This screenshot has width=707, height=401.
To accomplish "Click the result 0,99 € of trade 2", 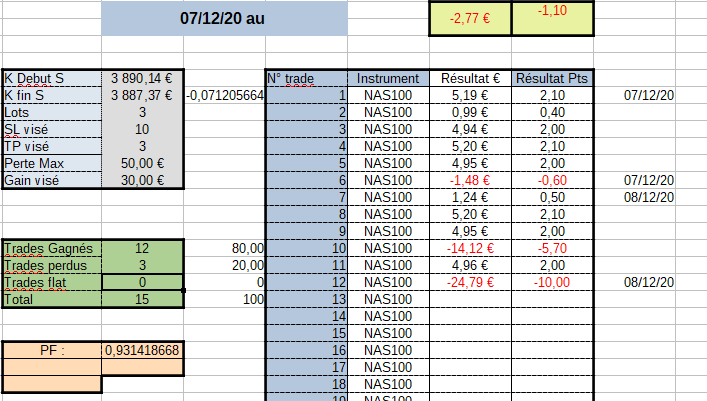I will [x=470, y=113].
